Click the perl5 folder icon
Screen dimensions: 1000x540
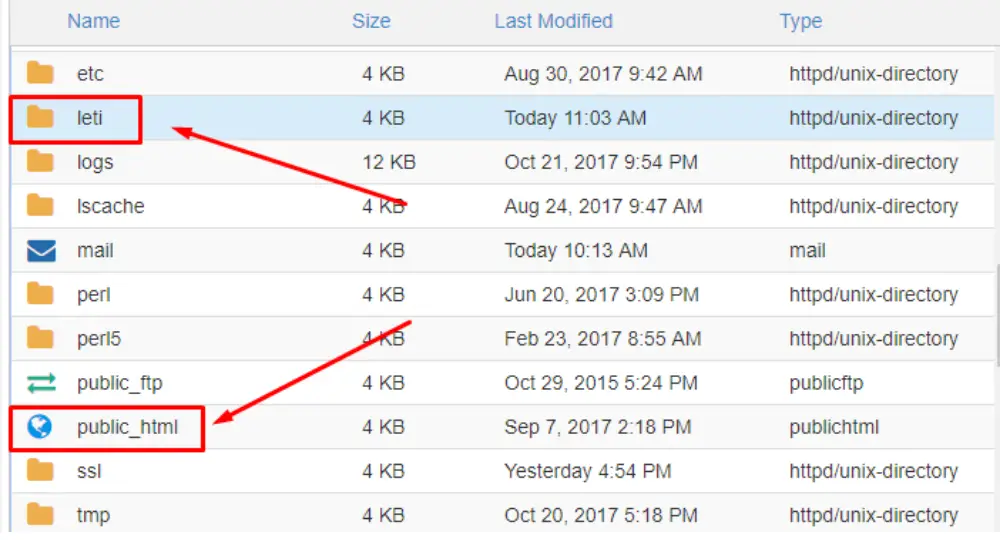click(40, 338)
